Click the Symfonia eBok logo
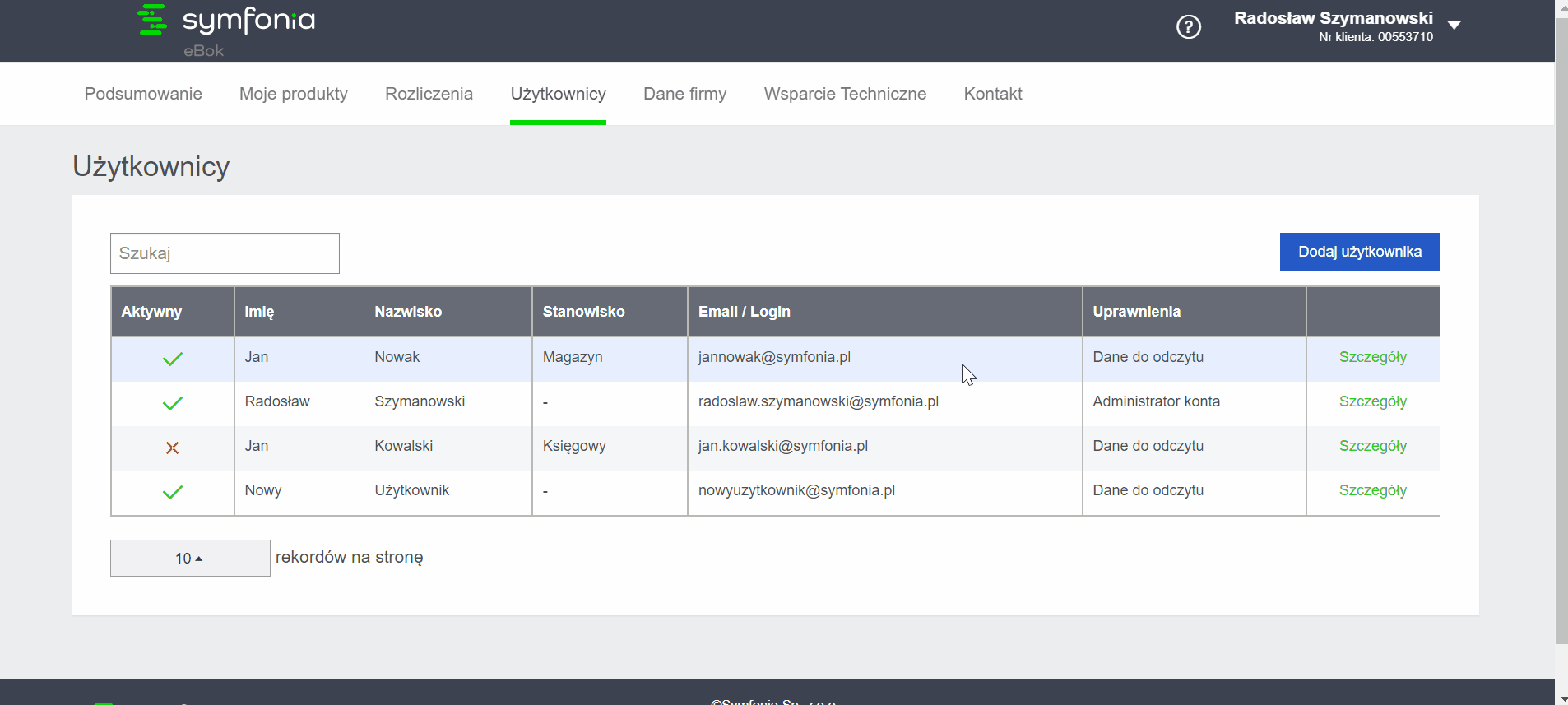 [x=226, y=30]
